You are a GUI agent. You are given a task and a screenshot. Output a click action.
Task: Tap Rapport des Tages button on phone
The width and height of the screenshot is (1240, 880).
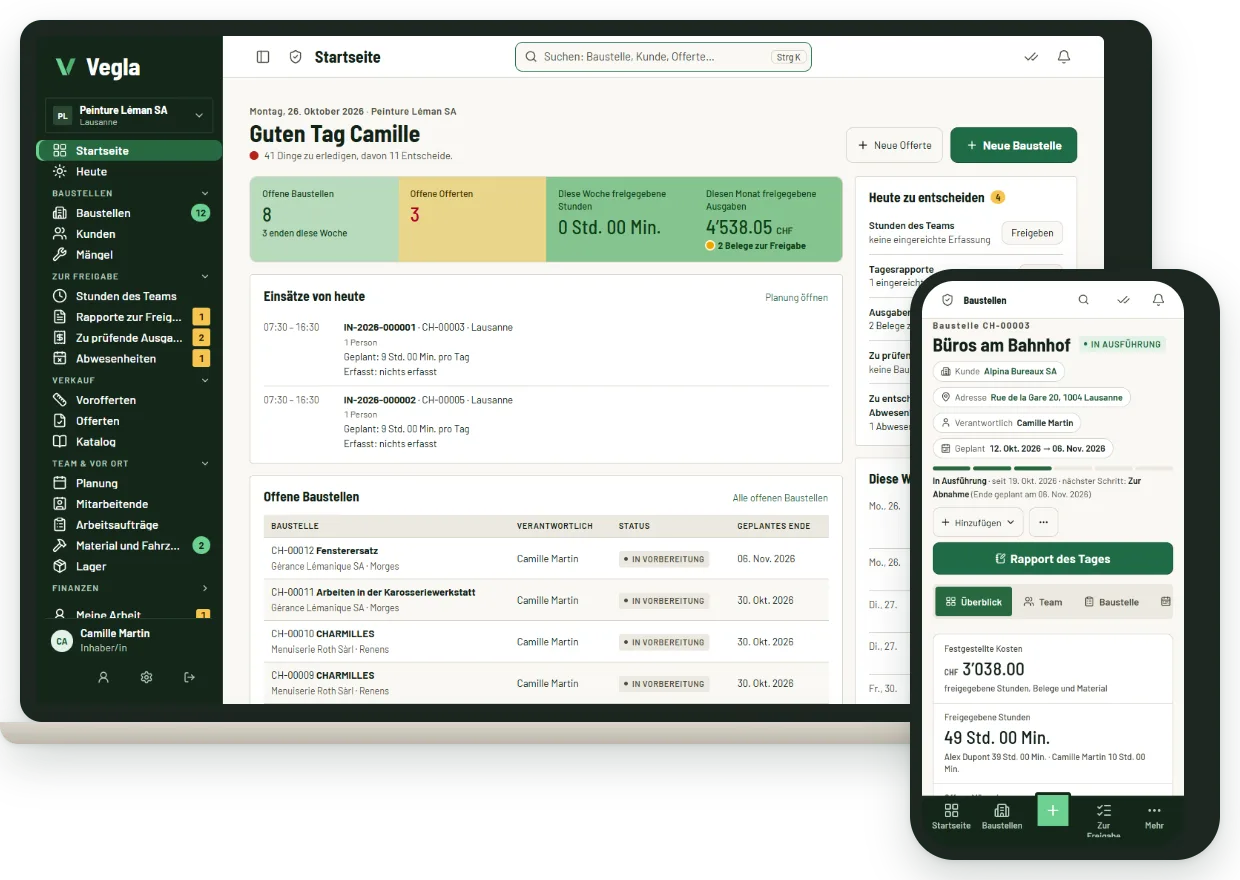tap(1053, 559)
